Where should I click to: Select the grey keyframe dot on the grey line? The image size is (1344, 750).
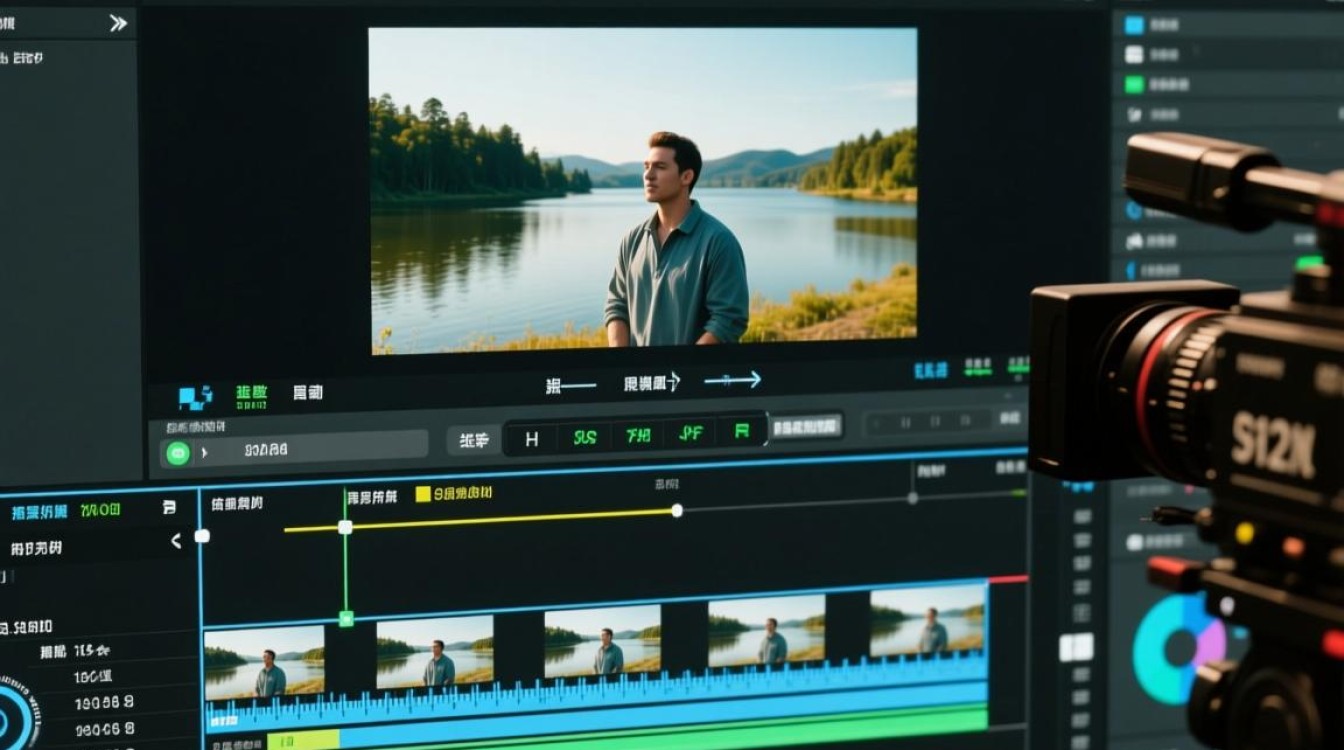pos(912,497)
